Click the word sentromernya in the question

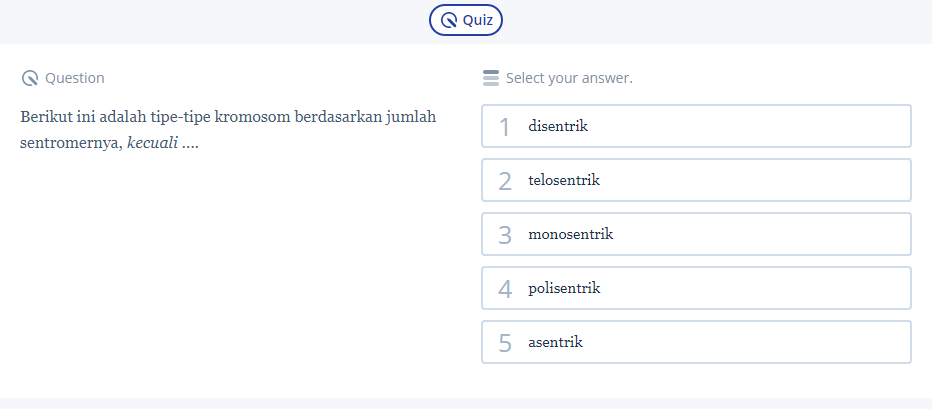click(x=70, y=142)
